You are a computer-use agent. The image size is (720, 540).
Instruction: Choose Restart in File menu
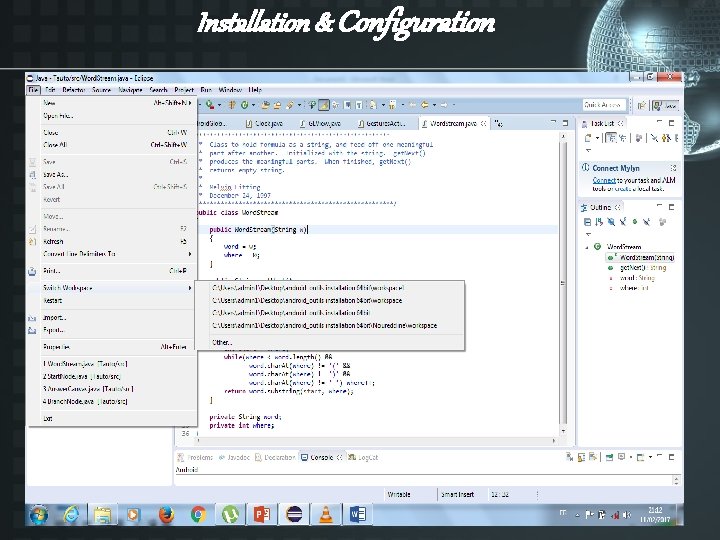pyautogui.click(x=112, y=301)
